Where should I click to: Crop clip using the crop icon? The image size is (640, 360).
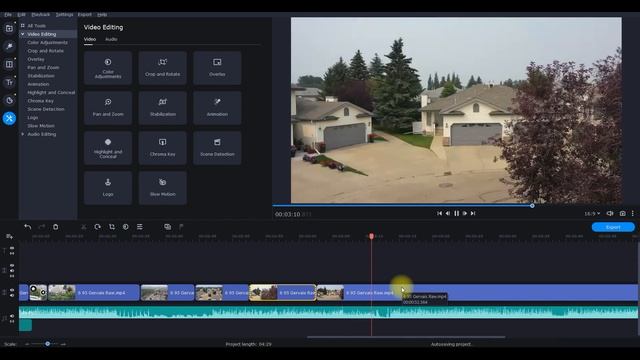coord(111,227)
